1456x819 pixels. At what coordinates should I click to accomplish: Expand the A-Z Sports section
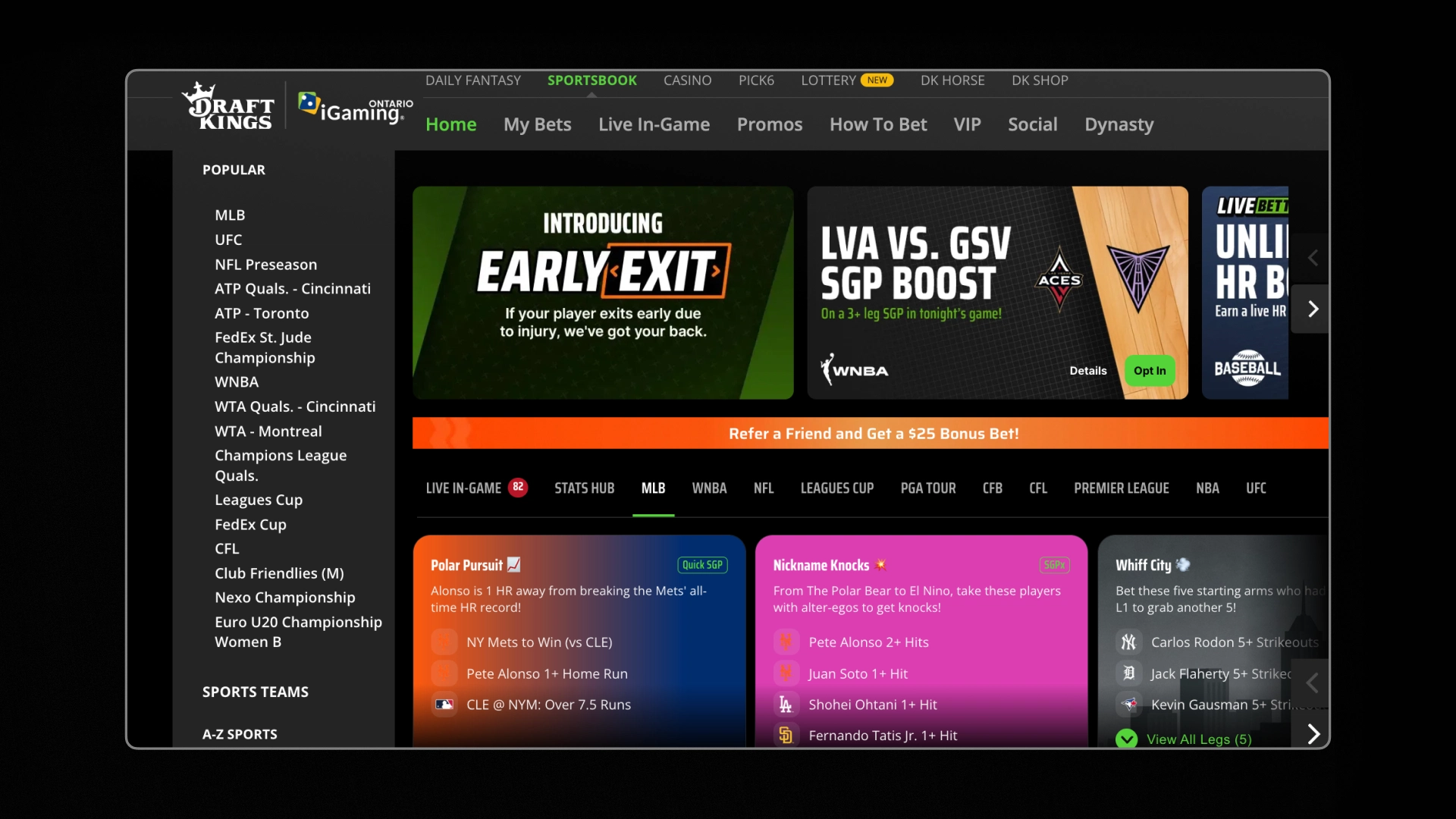[x=240, y=734]
